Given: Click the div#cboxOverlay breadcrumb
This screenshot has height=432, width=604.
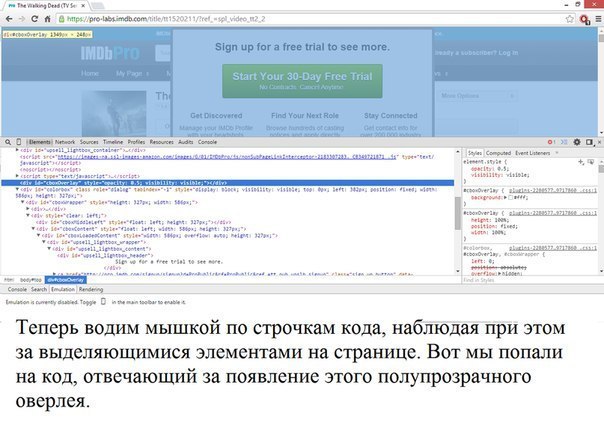Looking at the screenshot, I should 66,280.
